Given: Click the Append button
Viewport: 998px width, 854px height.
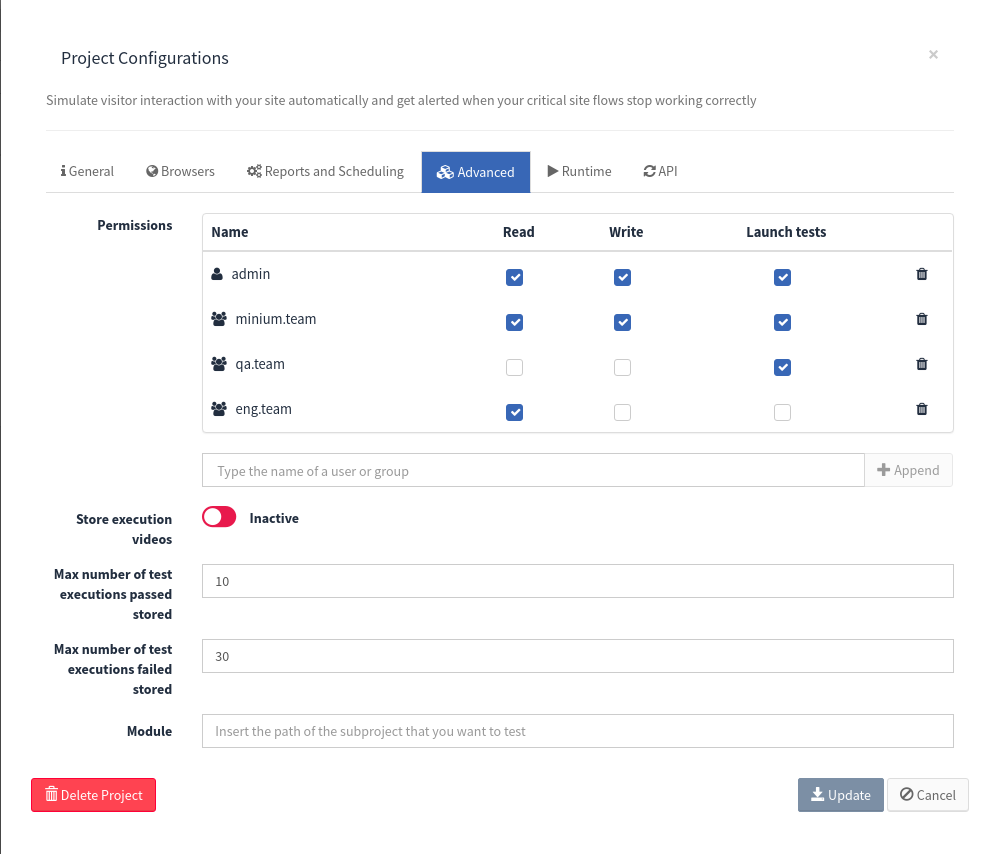Looking at the screenshot, I should [x=908, y=470].
